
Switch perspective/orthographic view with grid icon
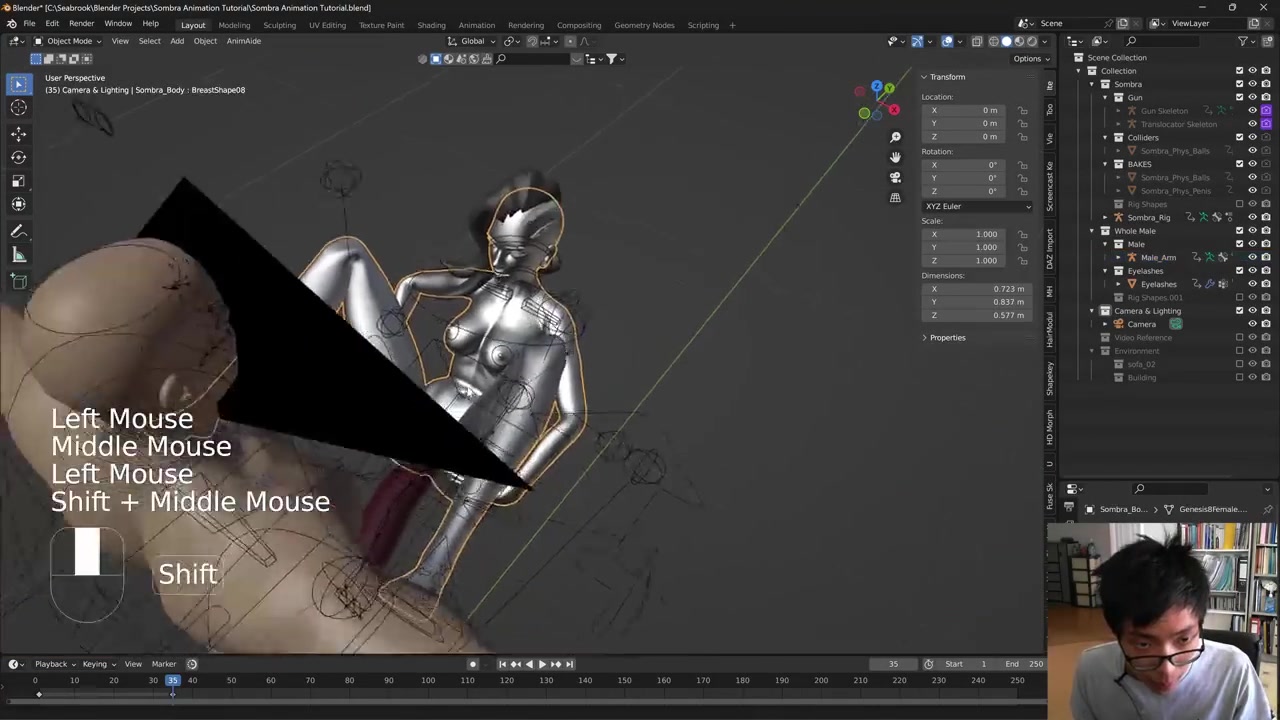pyautogui.click(x=895, y=198)
